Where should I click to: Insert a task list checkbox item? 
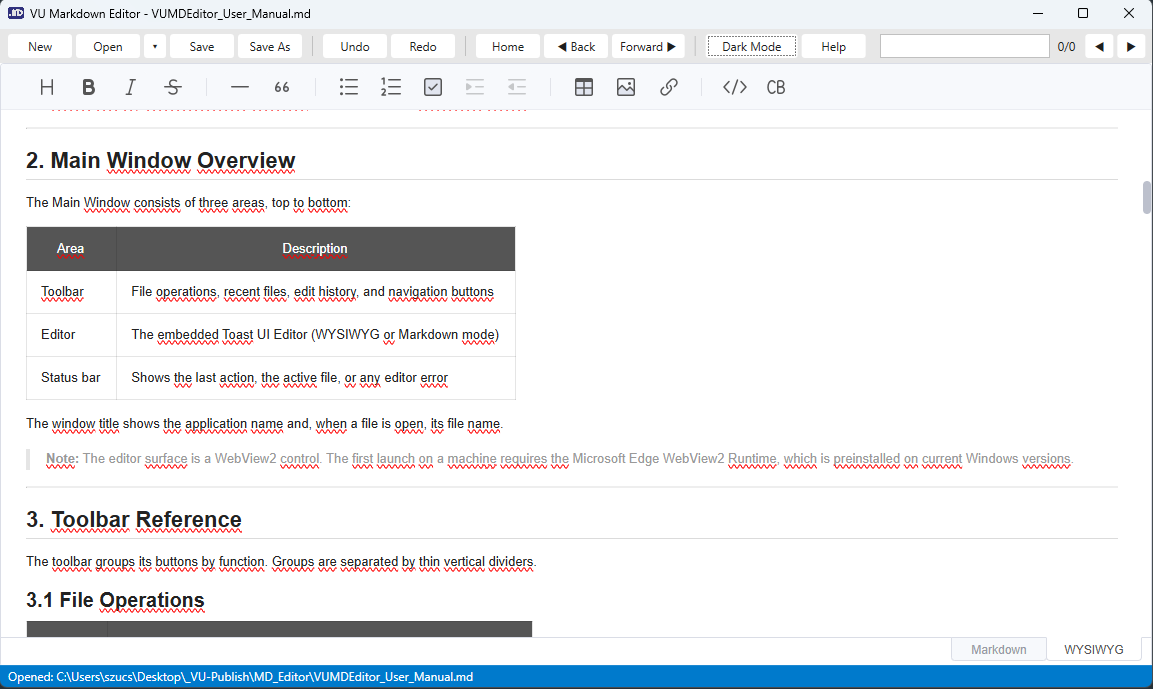[433, 88]
